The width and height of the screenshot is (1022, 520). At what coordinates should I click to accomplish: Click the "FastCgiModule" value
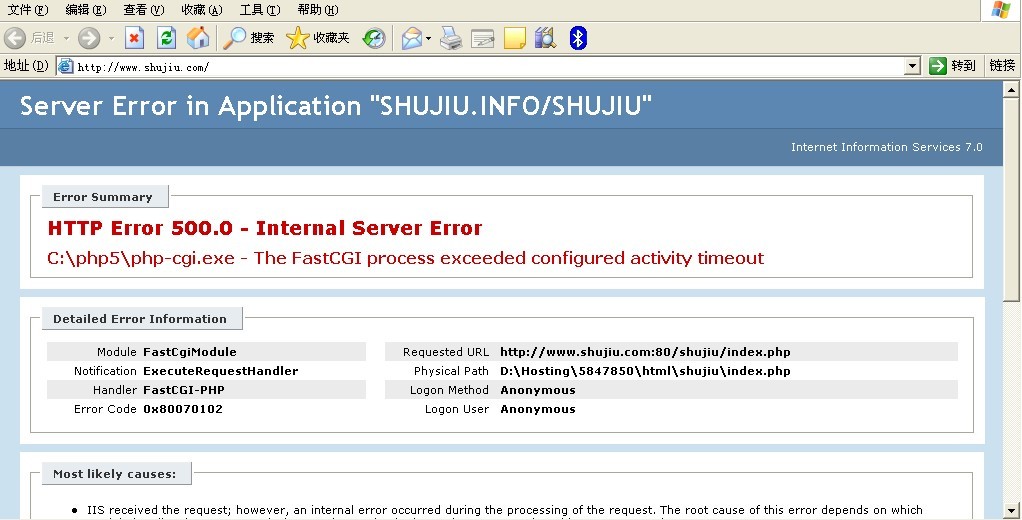click(x=190, y=352)
